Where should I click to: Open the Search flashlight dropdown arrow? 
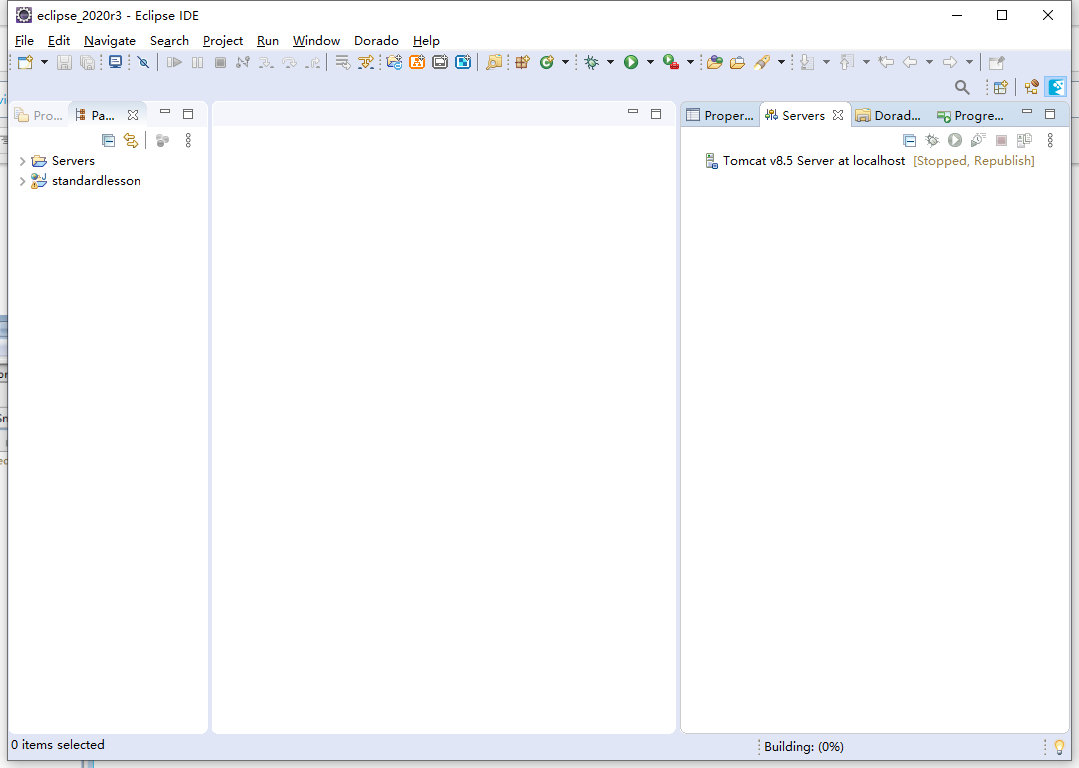(781, 63)
